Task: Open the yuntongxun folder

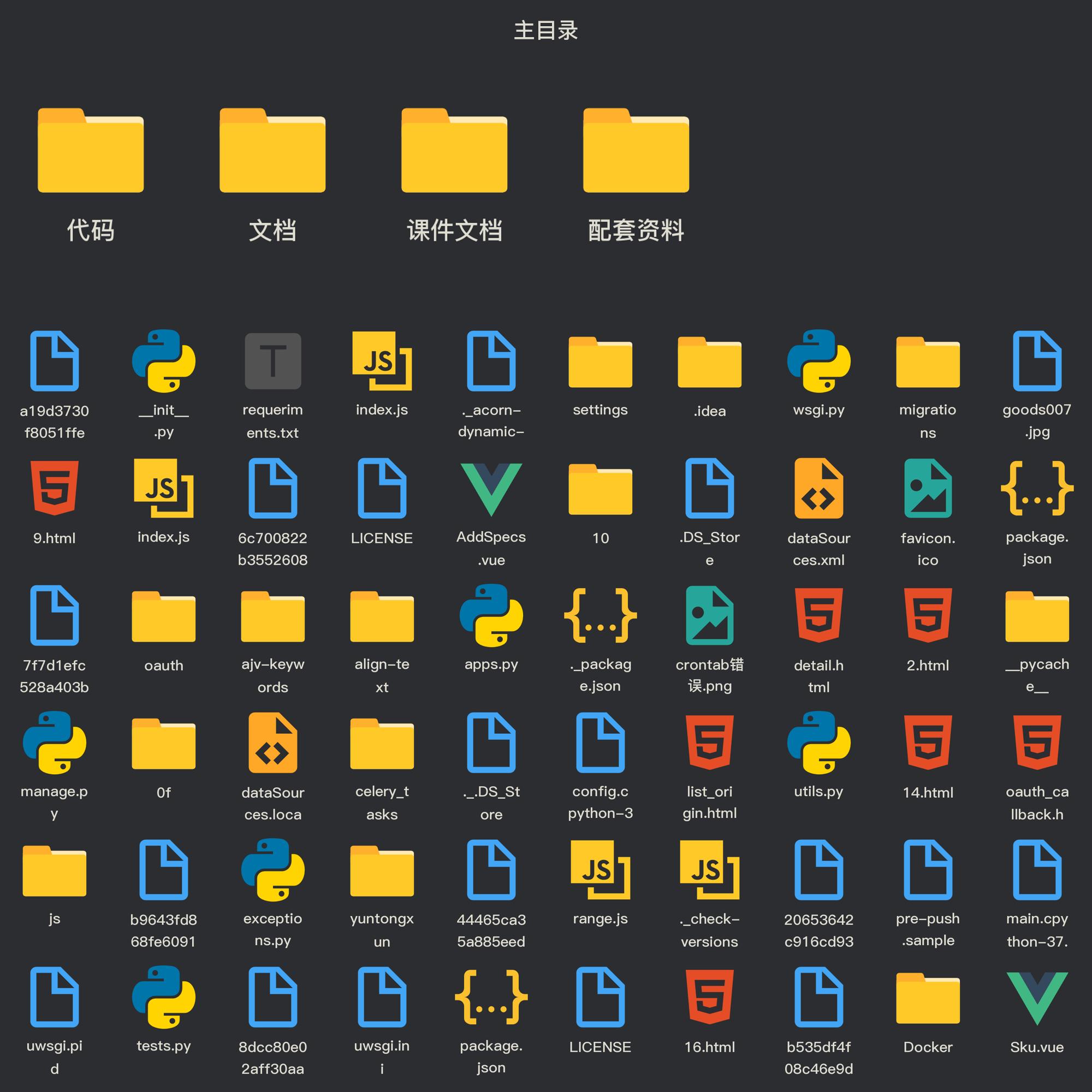Action: click(x=382, y=870)
